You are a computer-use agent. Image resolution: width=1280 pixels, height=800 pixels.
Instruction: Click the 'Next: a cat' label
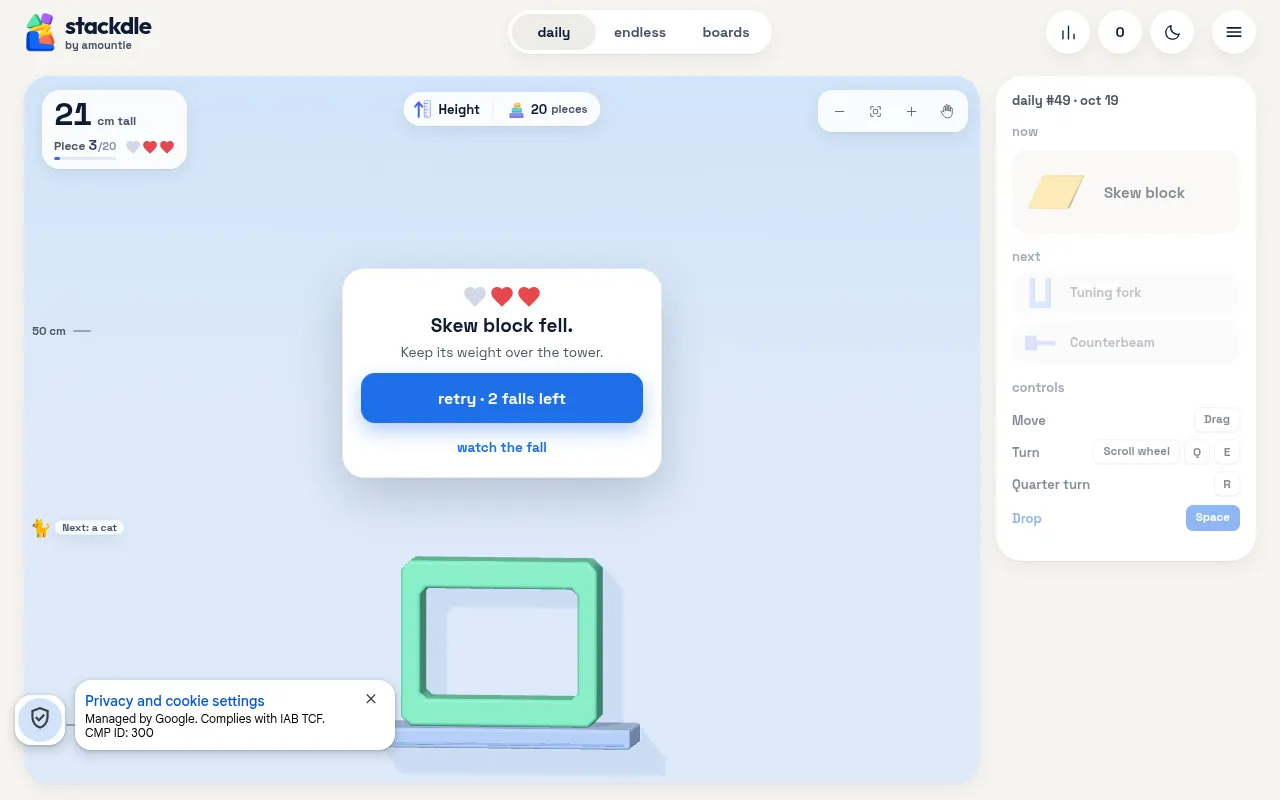coord(89,528)
